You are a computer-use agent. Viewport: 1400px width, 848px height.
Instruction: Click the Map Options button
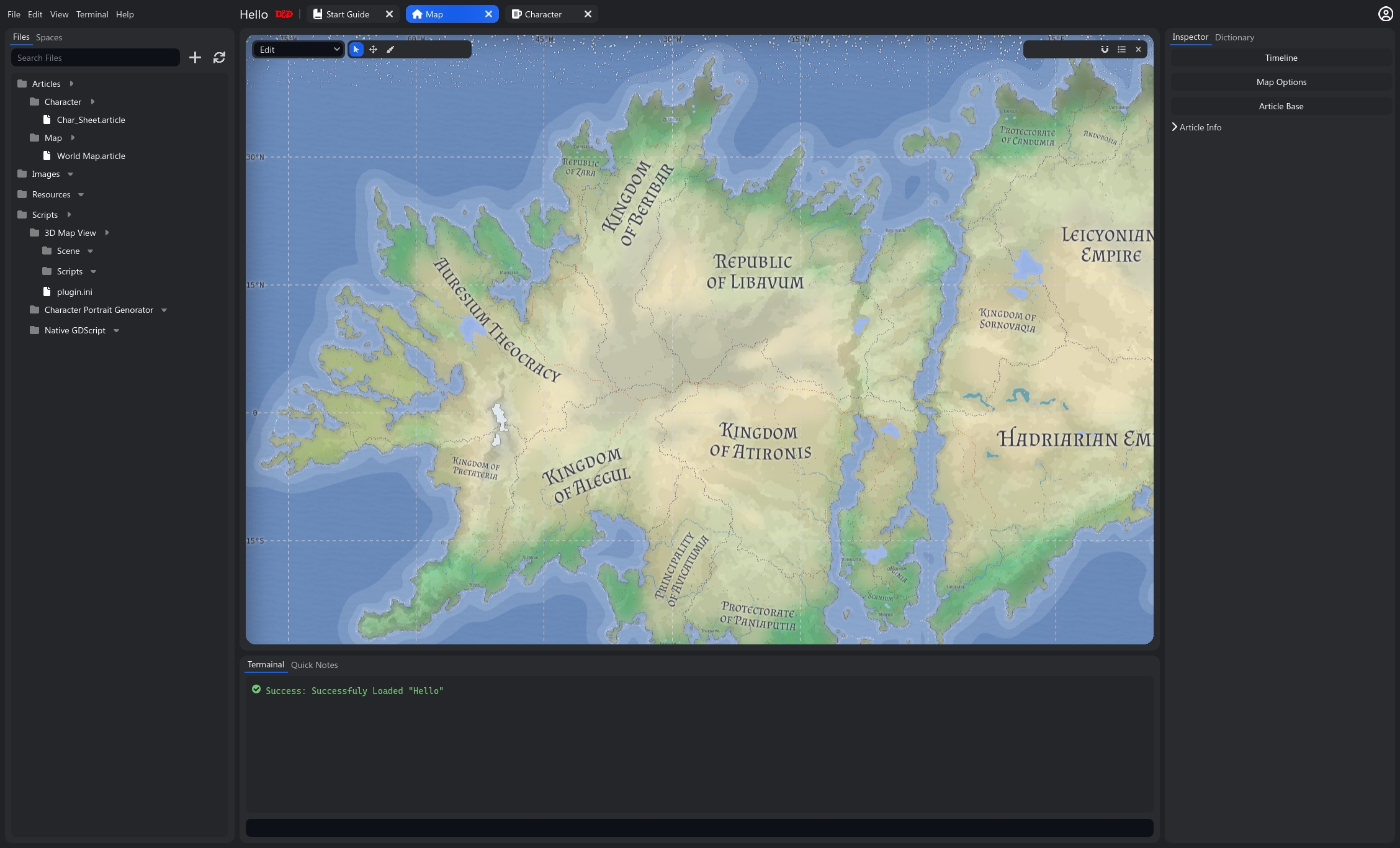(x=1281, y=82)
